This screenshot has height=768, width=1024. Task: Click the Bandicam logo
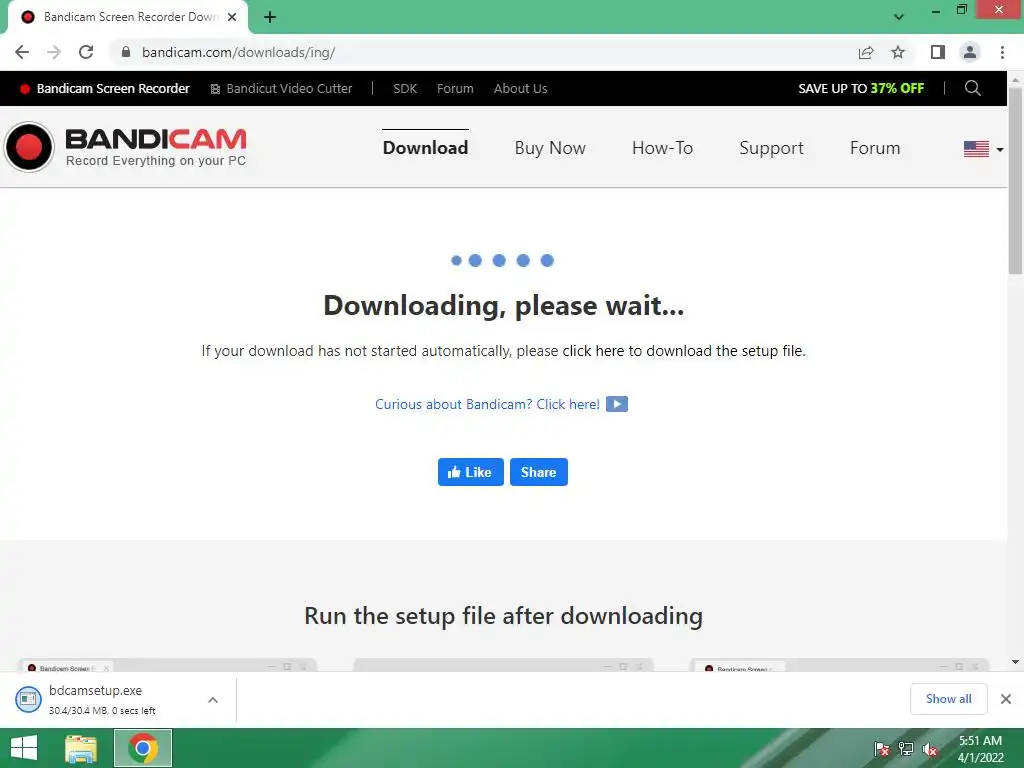[126, 148]
